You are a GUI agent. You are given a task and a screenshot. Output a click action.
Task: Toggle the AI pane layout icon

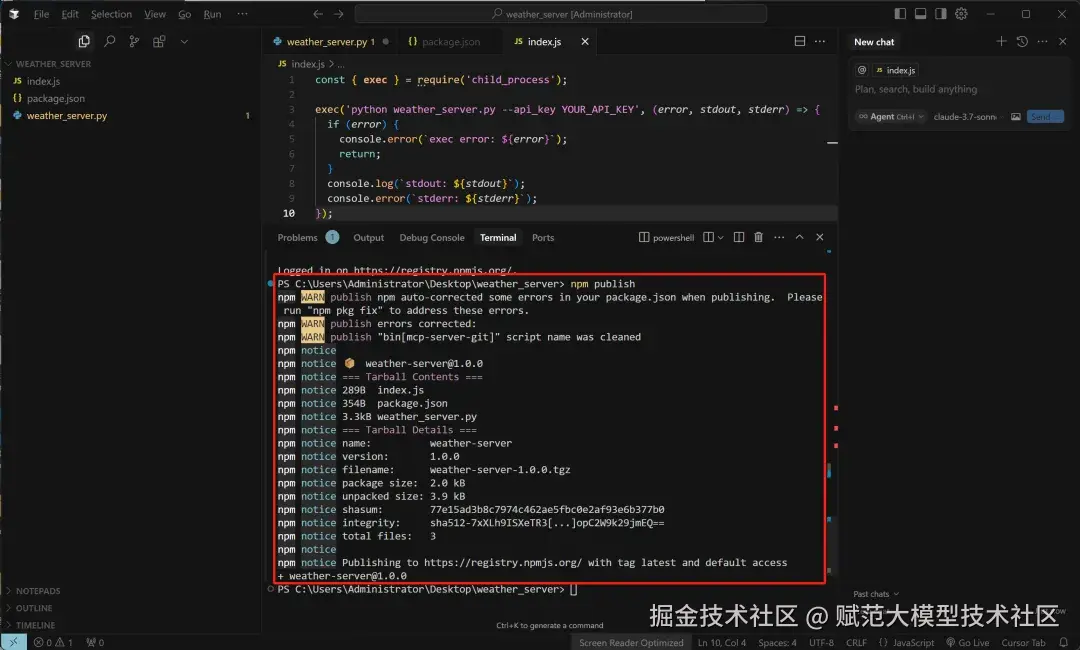point(941,14)
